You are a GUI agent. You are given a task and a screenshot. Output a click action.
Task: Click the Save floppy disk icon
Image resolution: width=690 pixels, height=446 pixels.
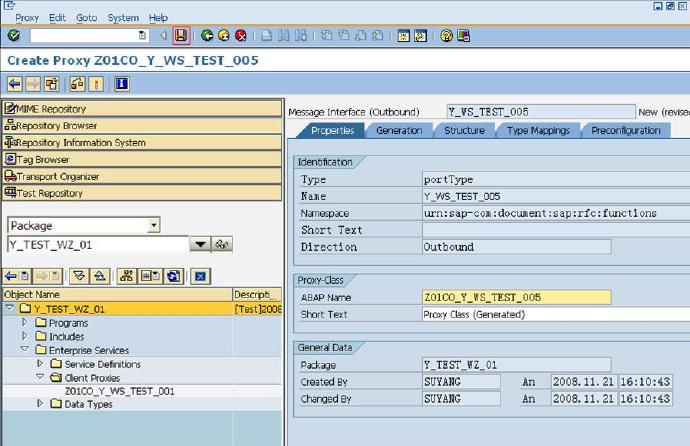pos(181,35)
